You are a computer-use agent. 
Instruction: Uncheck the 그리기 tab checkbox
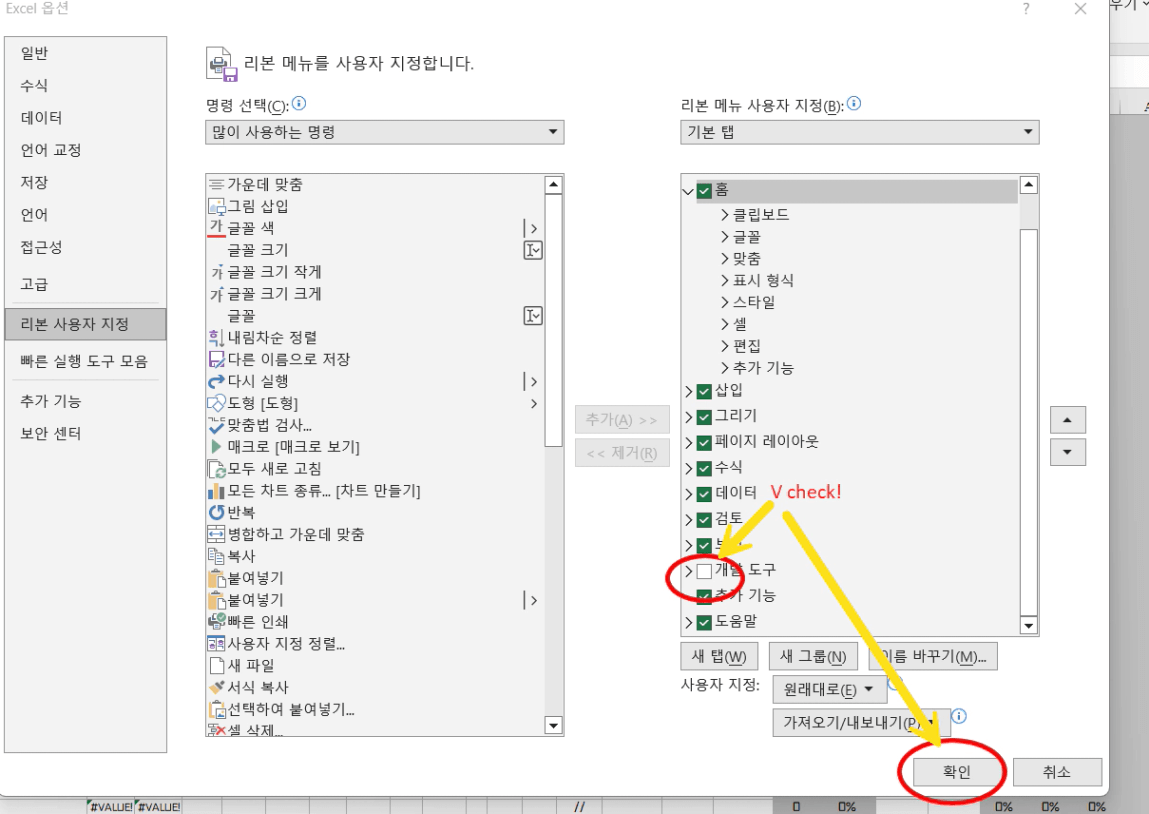pyautogui.click(x=704, y=417)
